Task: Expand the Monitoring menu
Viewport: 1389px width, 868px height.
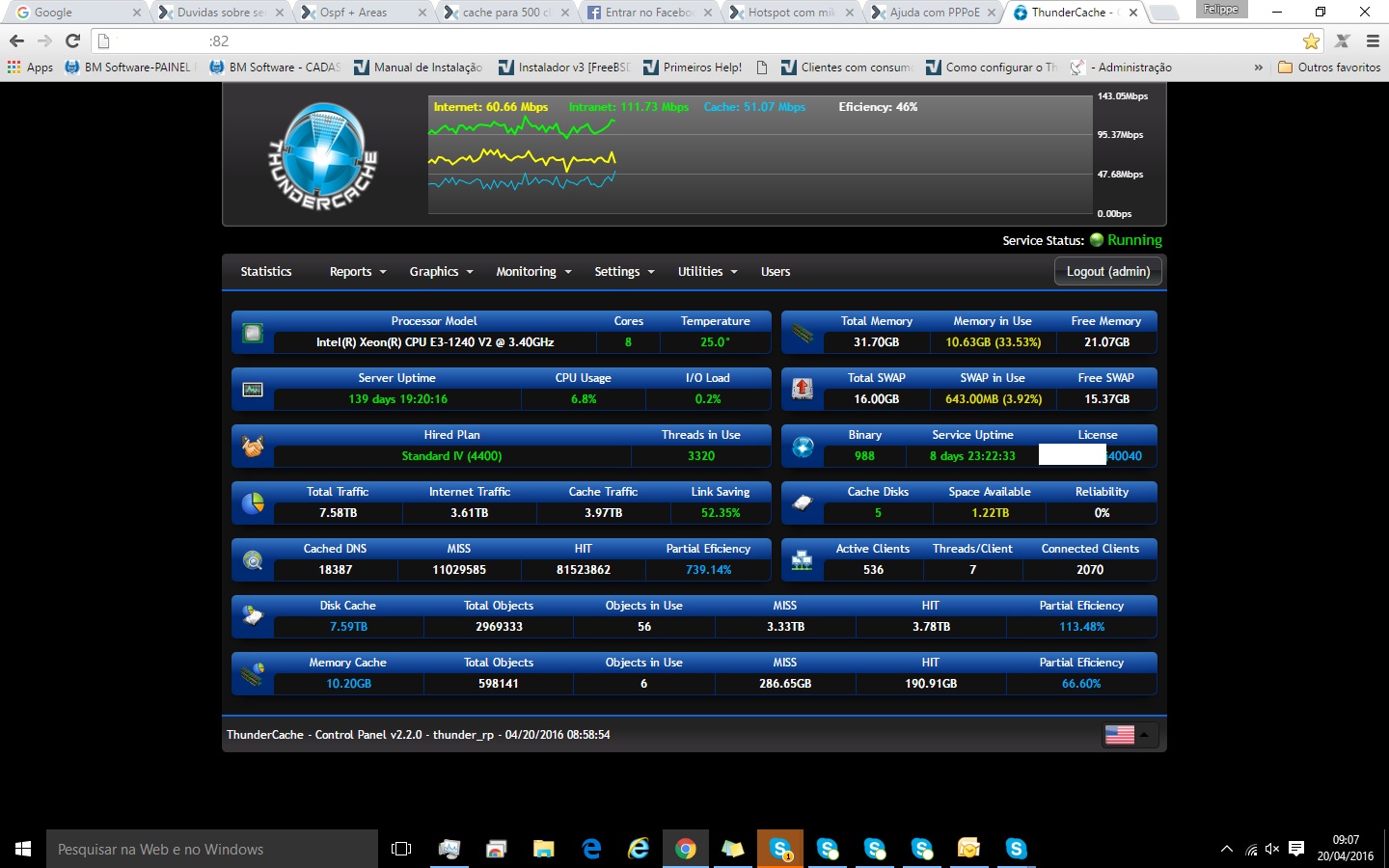Action: point(533,272)
